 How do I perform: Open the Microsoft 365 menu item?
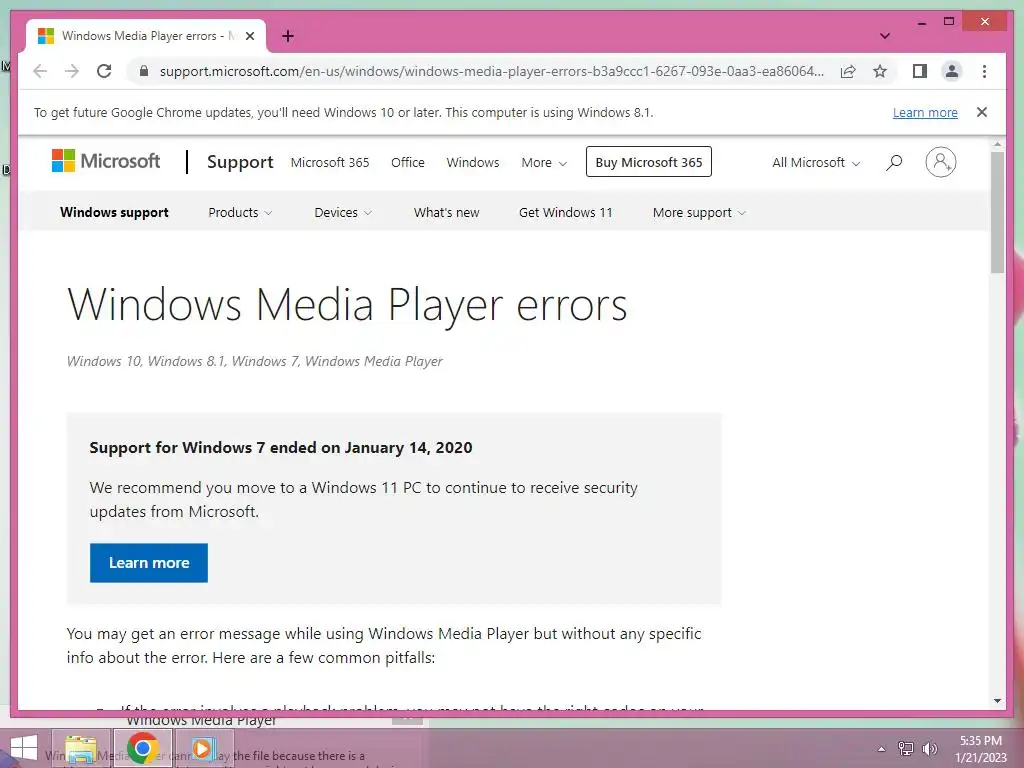[330, 162]
